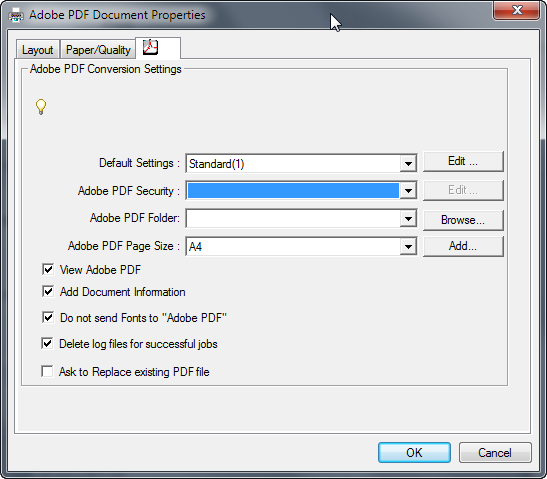Open the Adobe PDF Security dropdown arrow

click(x=408, y=190)
